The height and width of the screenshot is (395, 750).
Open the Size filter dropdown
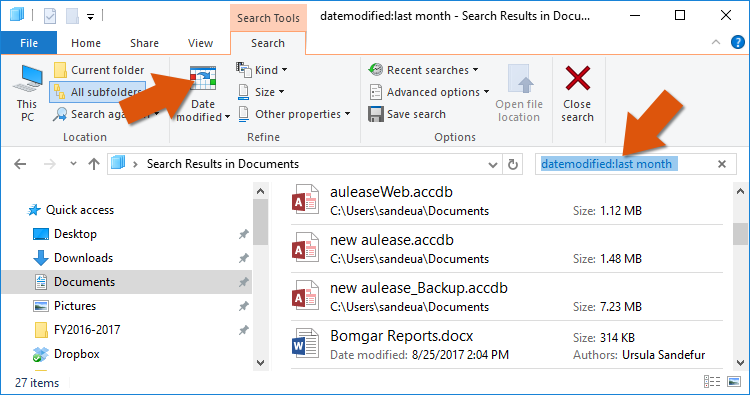(261, 92)
